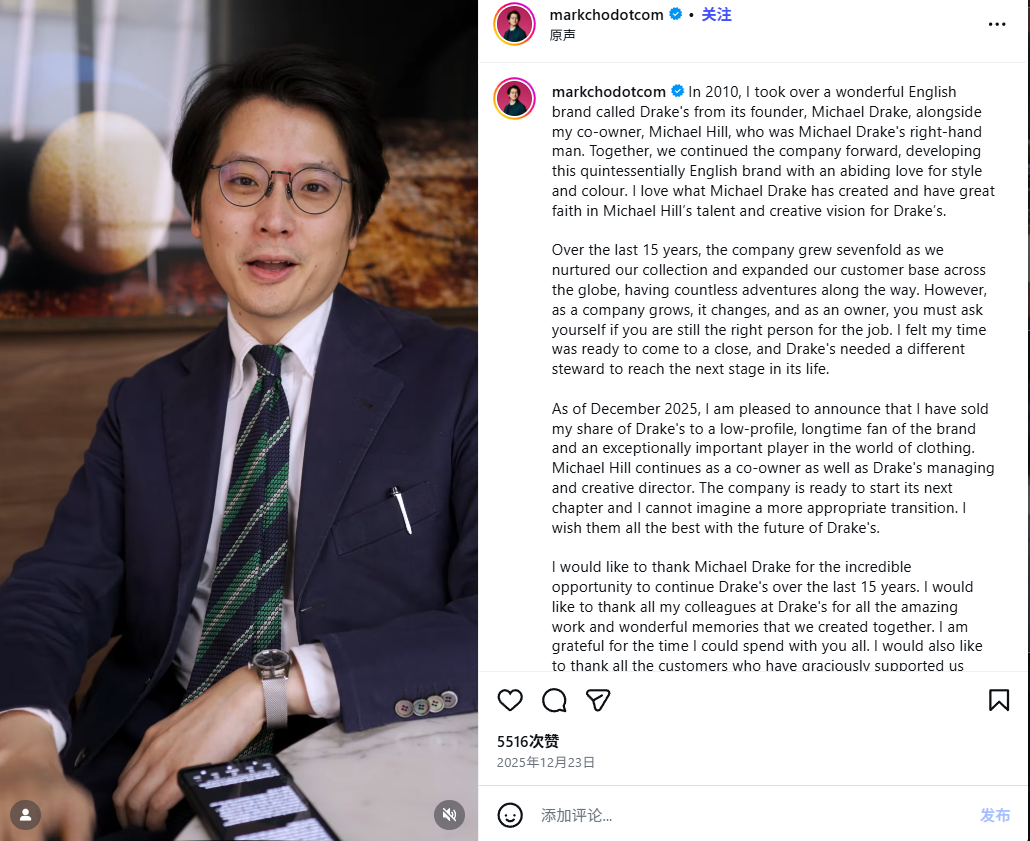
Task: View tagged people icon on video
Action: 26,815
